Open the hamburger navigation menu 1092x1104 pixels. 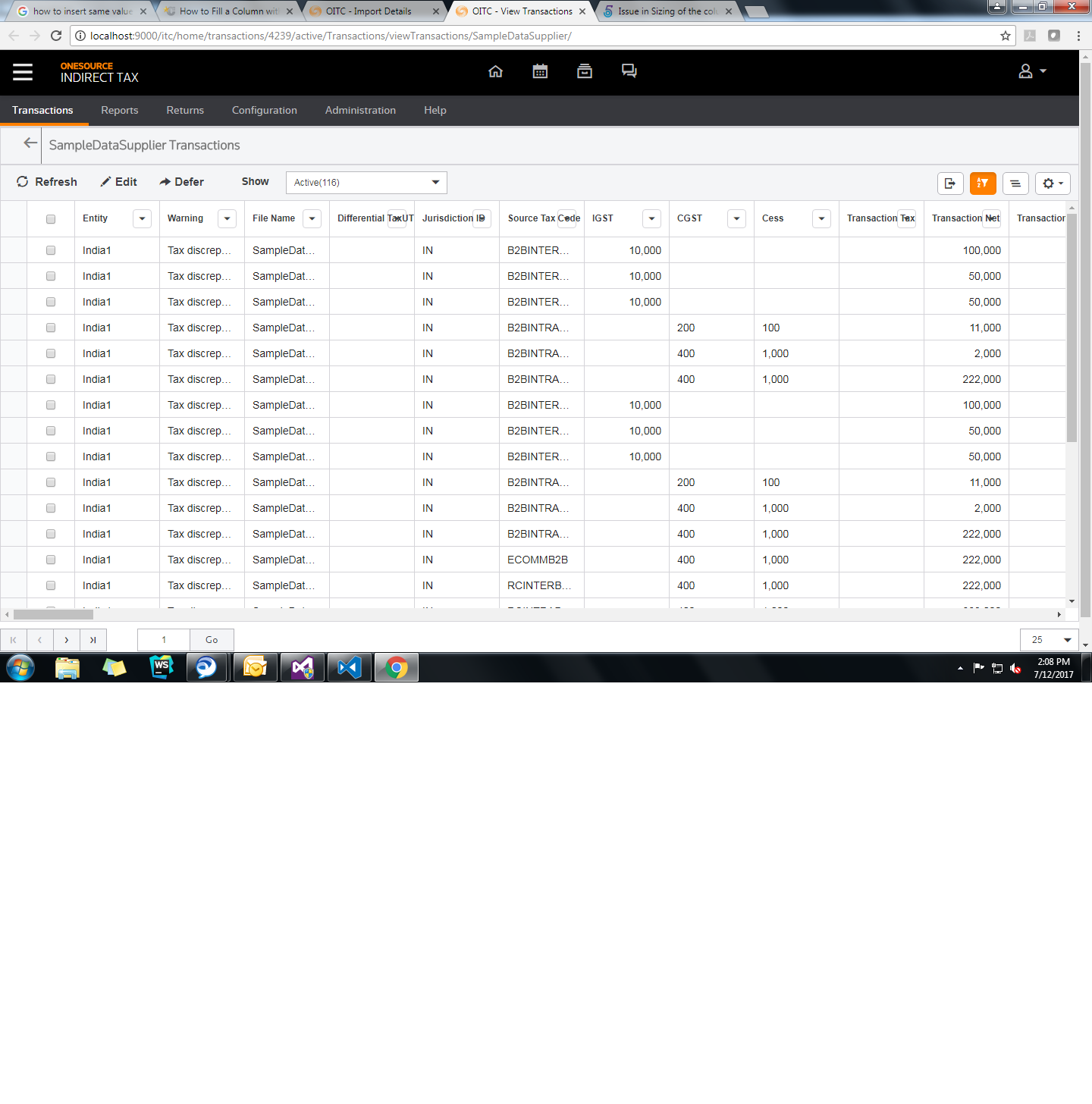coord(23,72)
